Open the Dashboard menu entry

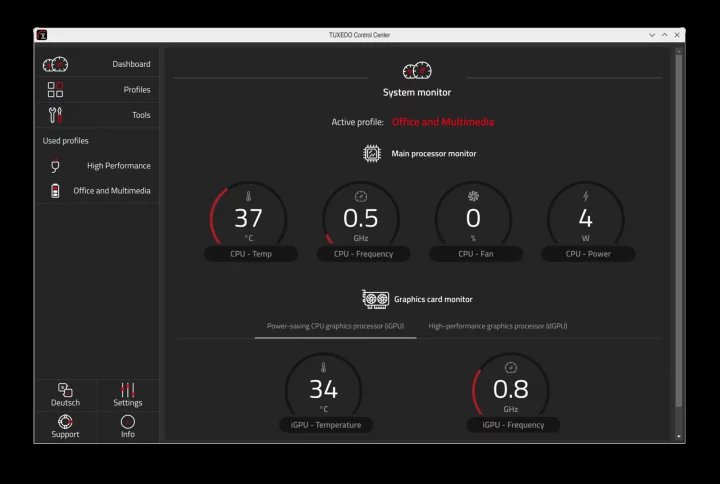click(97, 64)
